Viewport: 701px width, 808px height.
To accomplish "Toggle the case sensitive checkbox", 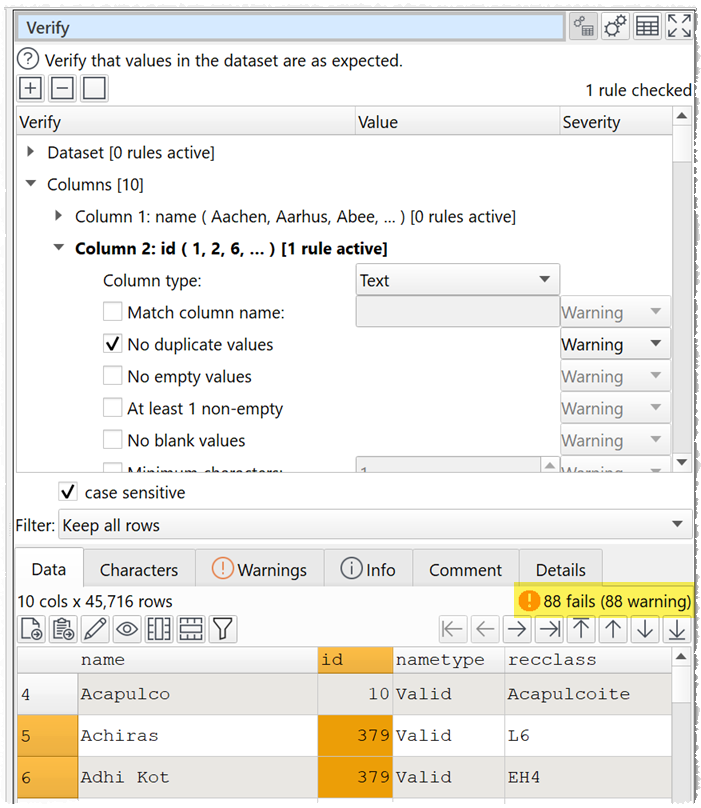I will point(68,492).
